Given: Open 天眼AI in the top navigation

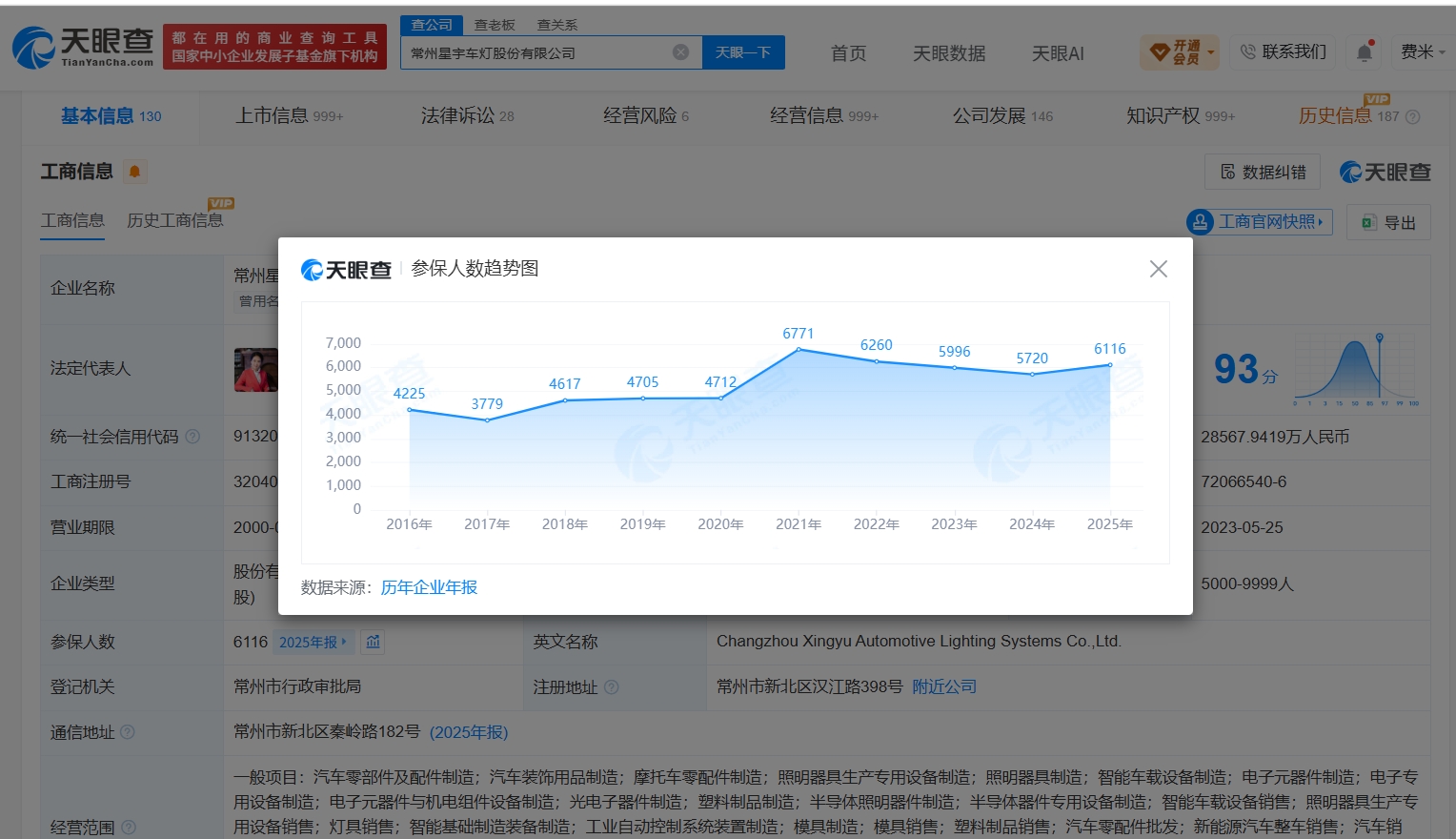Looking at the screenshot, I should [x=1058, y=53].
